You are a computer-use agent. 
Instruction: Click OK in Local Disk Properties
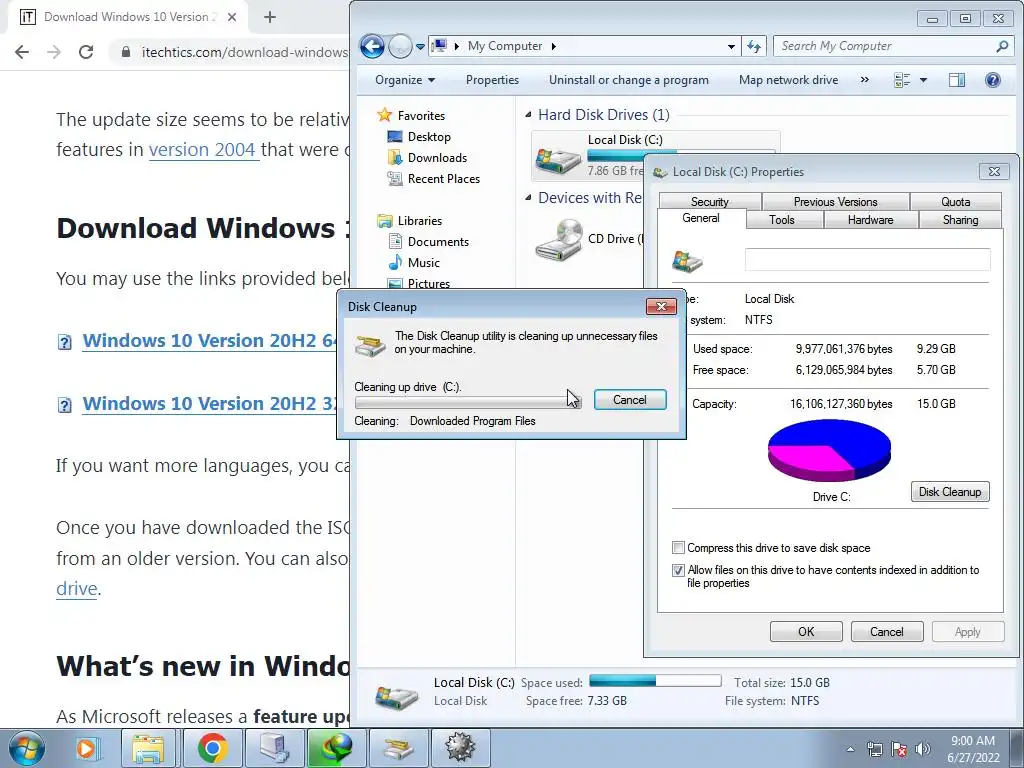(806, 632)
